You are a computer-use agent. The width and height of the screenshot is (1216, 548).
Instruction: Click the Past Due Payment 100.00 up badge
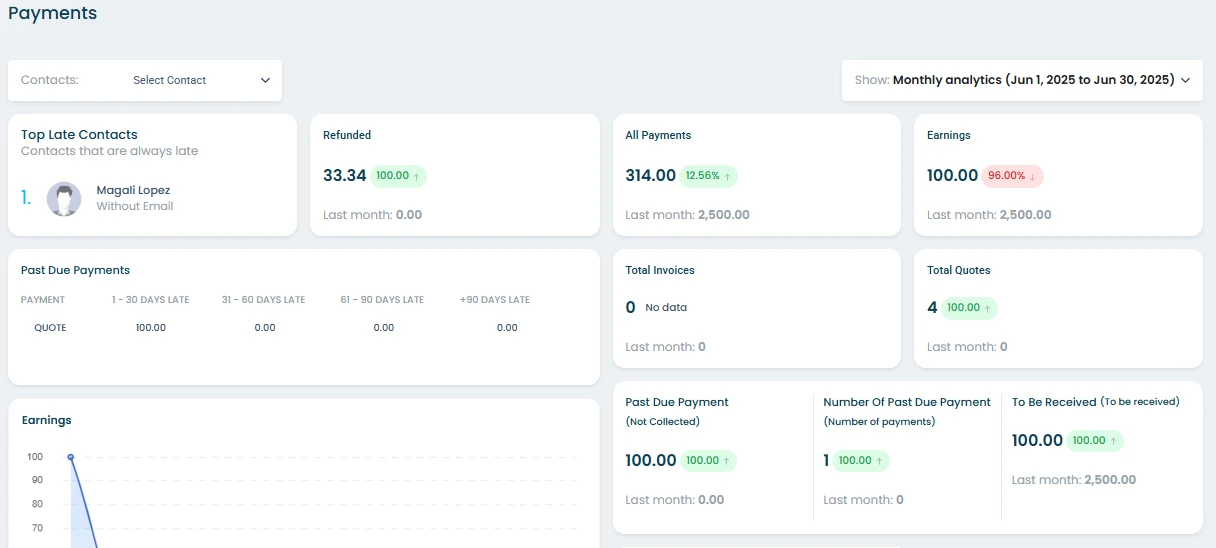(x=709, y=461)
